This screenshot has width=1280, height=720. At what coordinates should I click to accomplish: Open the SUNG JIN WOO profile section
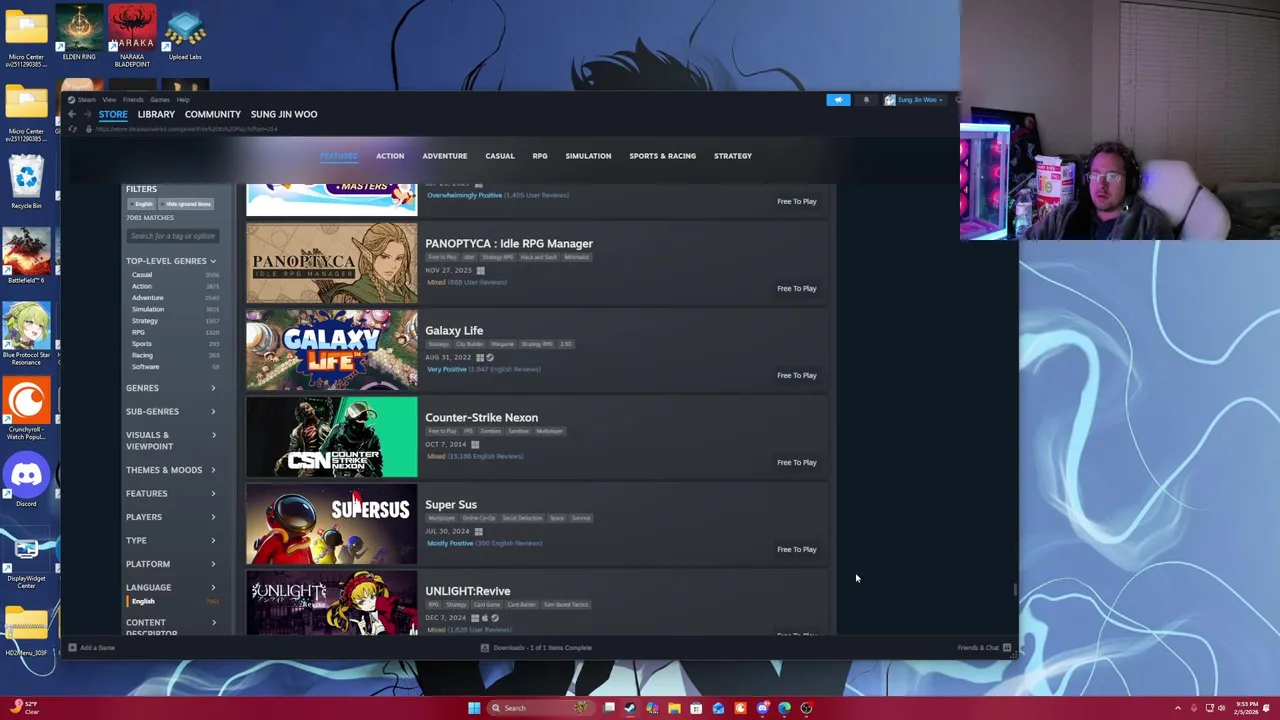(284, 114)
